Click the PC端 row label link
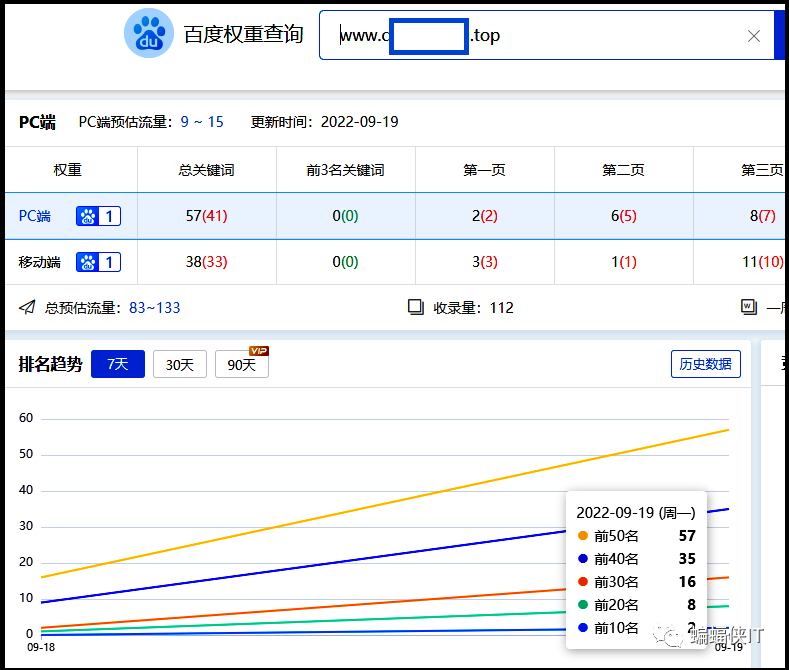The image size is (789, 670). 35,216
